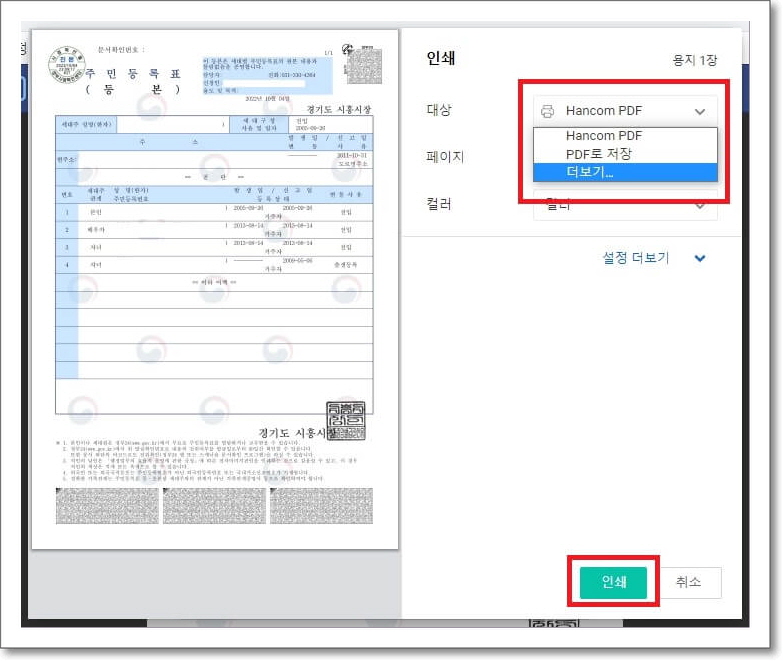Screen dimensions: 783x661
Task: Click the chevron next to 설정 더보기
Action: tap(700, 258)
